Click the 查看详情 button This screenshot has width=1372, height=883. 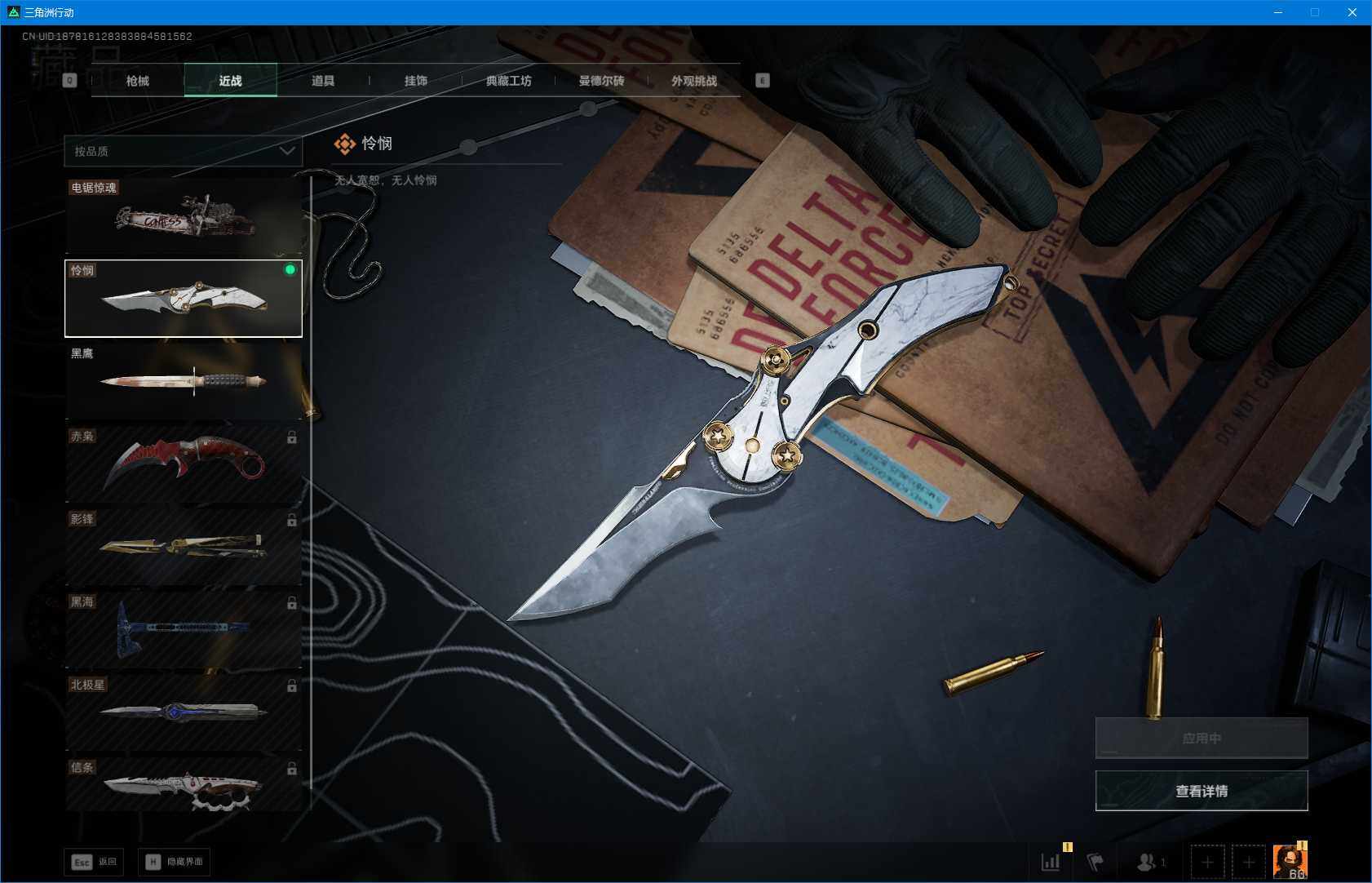click(x=1201, y=791)
